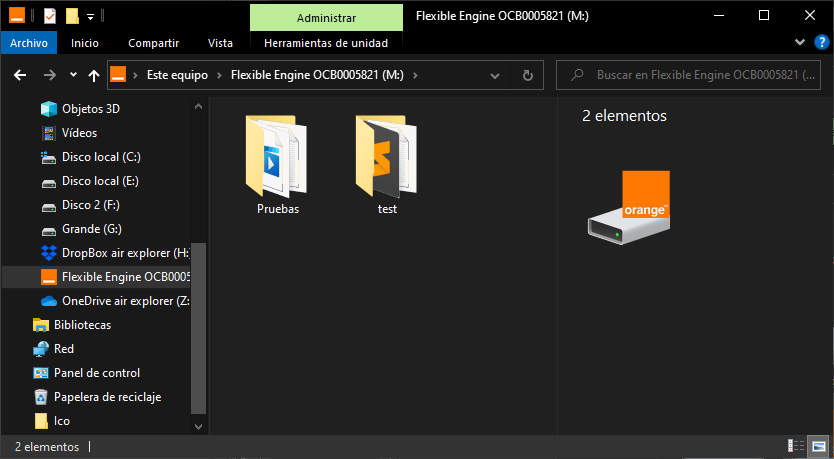Select Flexible Engine OCB0005 drive in sidebar
This screenshot has height=459, width=834.
(115, 277)
